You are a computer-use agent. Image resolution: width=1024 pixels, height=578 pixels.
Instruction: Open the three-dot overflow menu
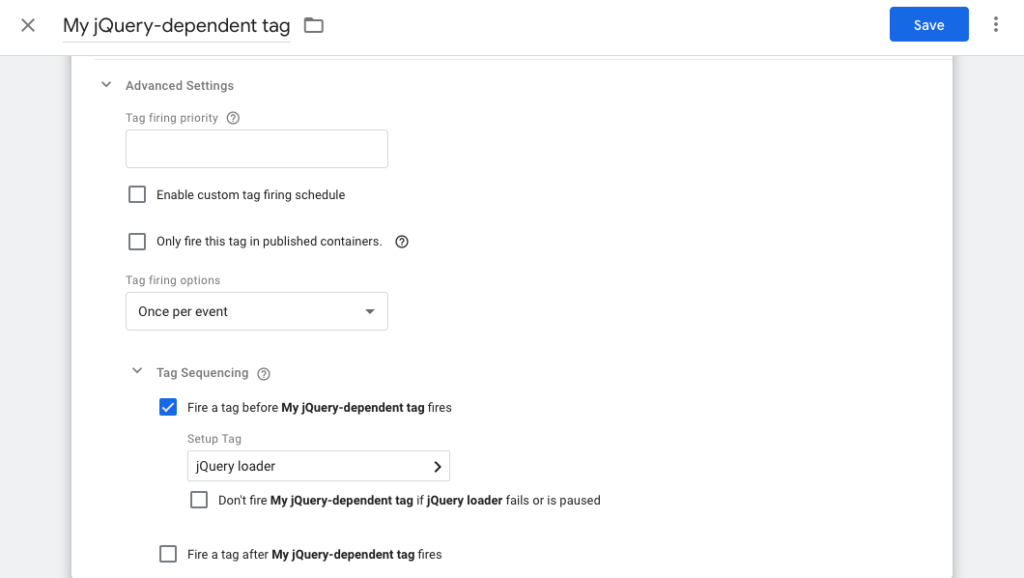point(996,24)
